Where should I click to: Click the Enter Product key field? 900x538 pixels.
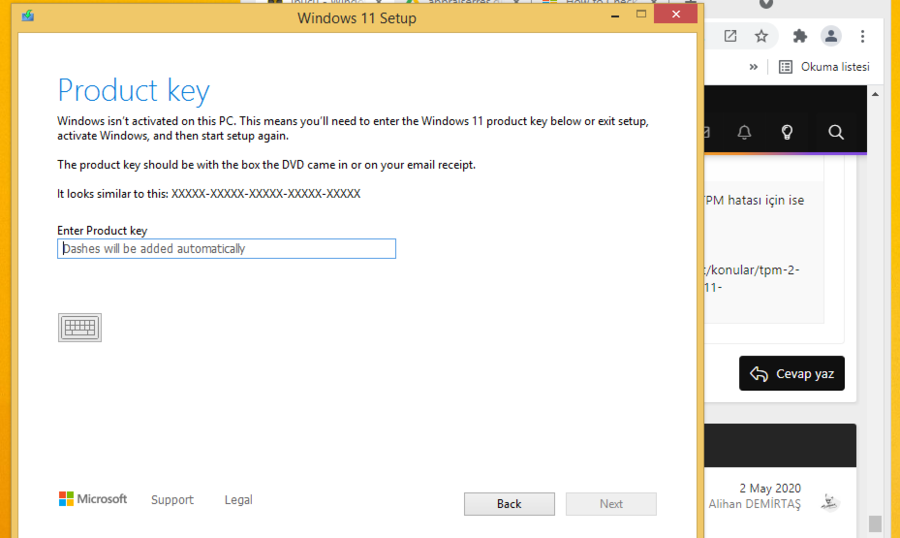coord(226,249)
